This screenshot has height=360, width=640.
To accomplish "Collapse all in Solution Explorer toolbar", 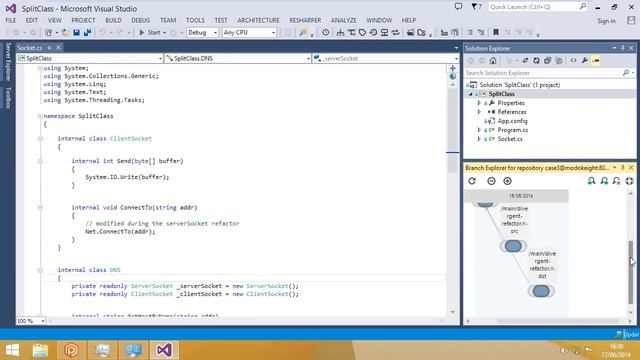I will pyautogui.click(x=547, y=61).
